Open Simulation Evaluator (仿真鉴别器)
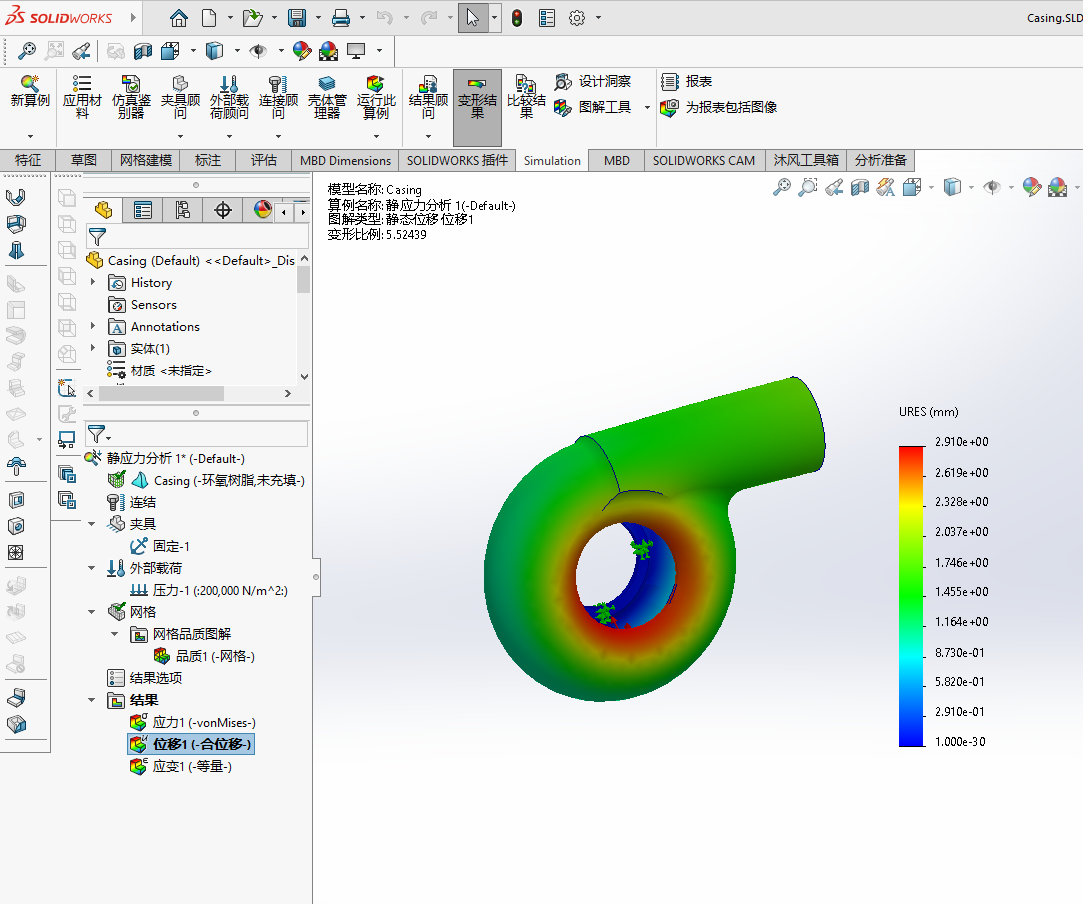Screen dimensions: 1083x904 coord(131,97)
